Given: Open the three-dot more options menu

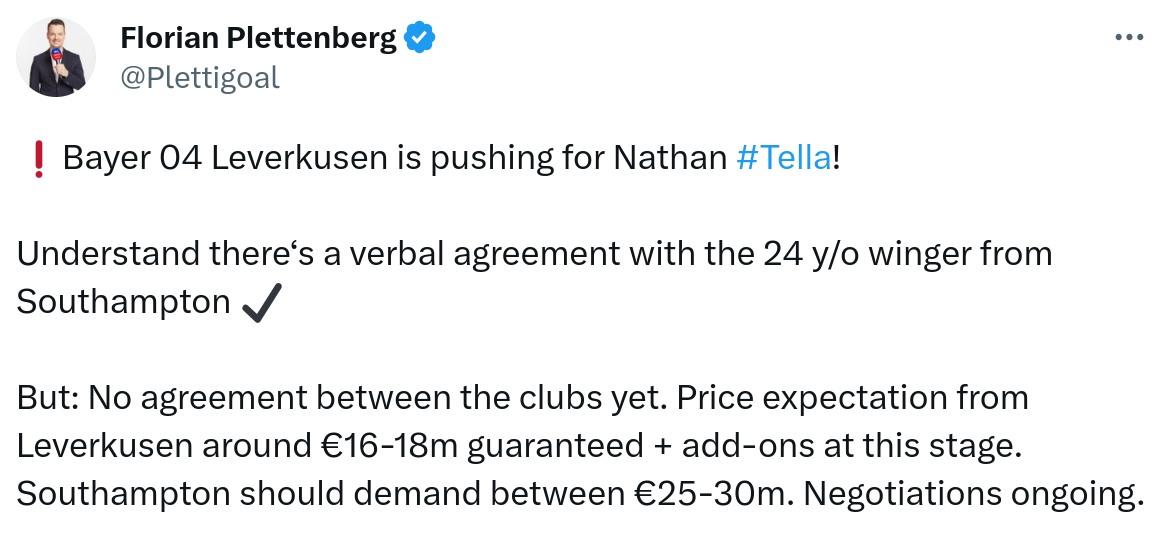Looking at the screenshot, I should point(1128,37).
